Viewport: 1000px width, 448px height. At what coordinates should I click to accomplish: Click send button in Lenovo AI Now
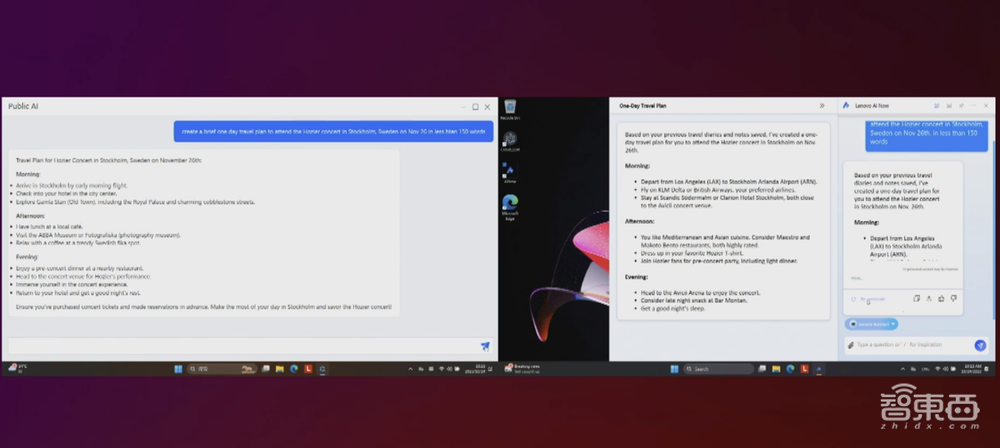click(980, 345)
